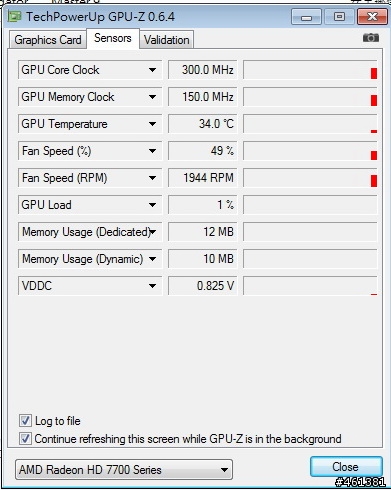This screenshot has width=391, height=490.
Task: Open the AMD Radeon HD 7700 Series selector
Action: pyautogui.click(x=124, y=470)
